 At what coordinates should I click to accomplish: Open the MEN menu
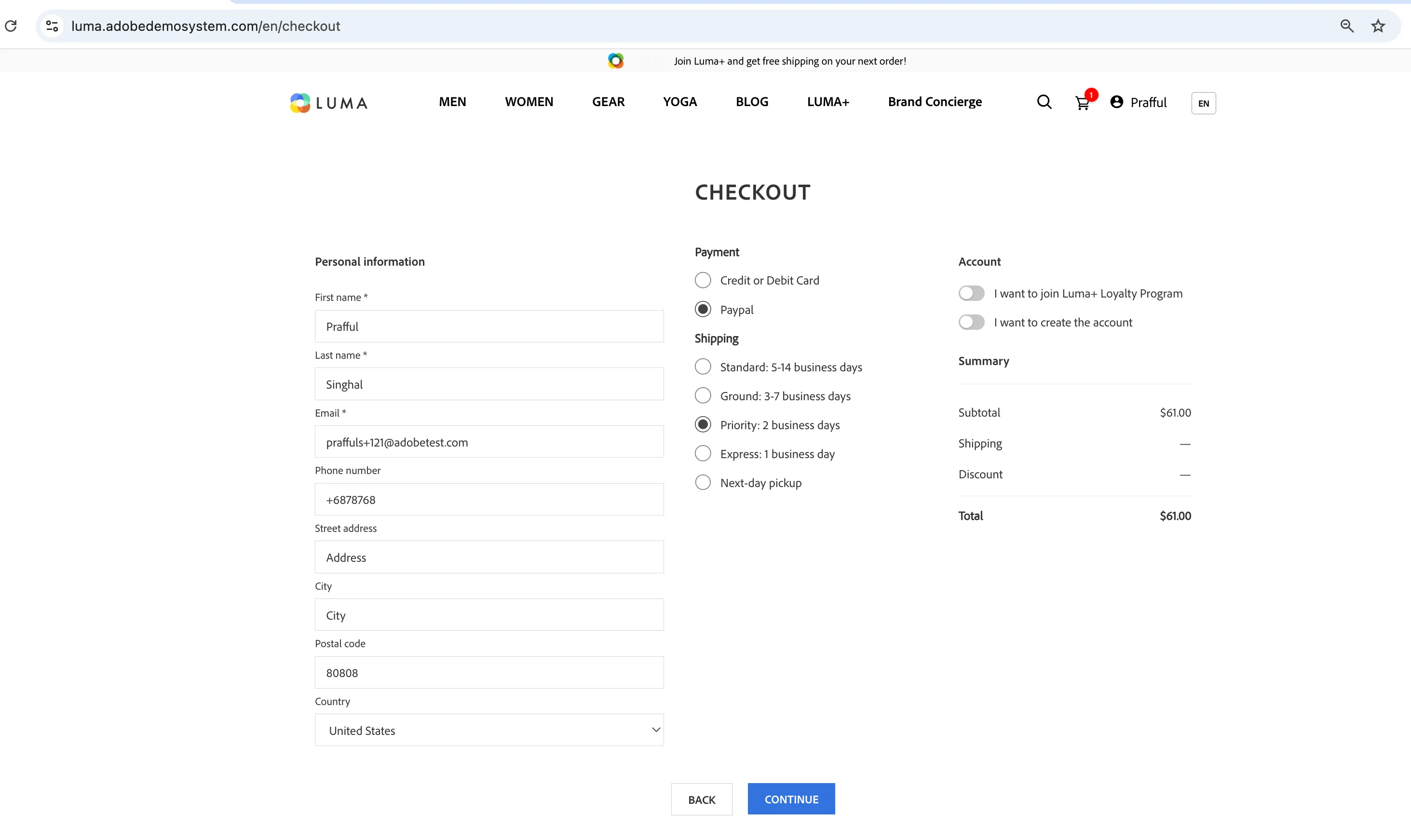click(x=452, y=102)
